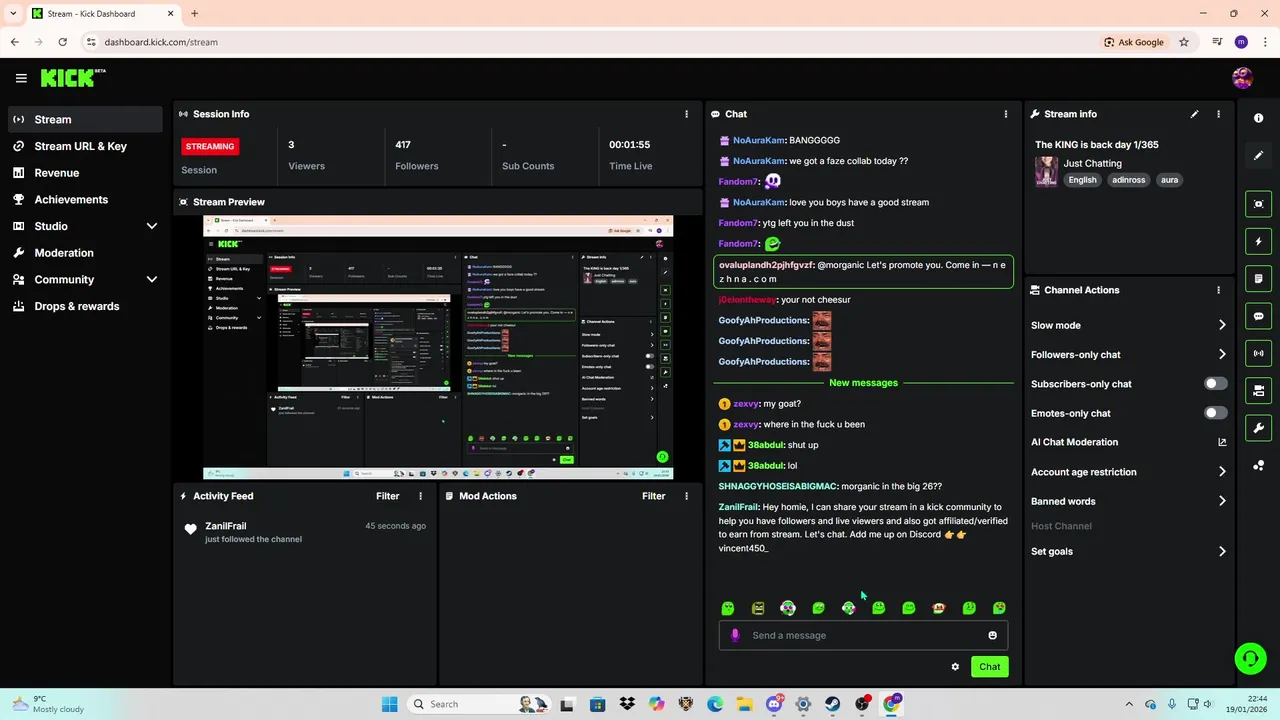Image resolution: width=1280 pixels, height=720 pixels.
Task: Open Activity Feed three-dot options
Action: pos(420,496)
